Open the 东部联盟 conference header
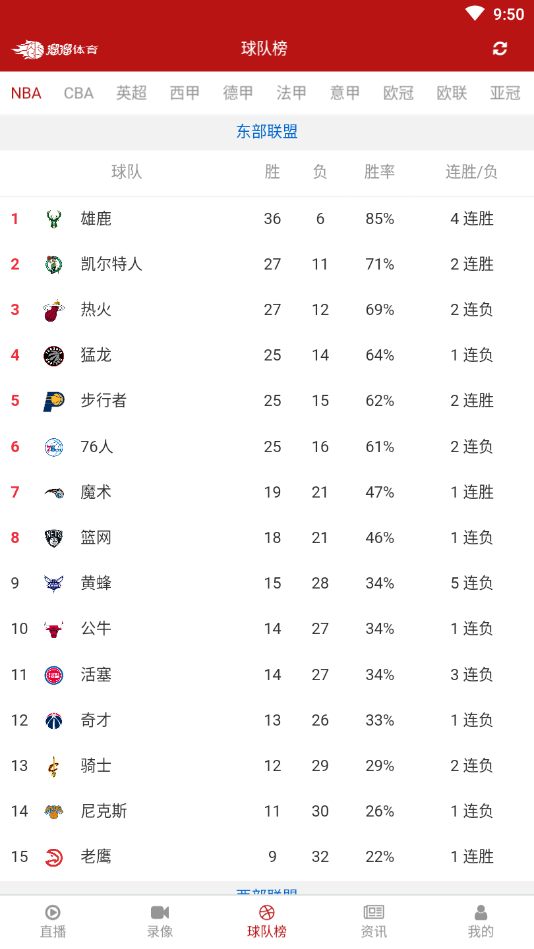This screenshot has height=949, width=534. click(x=267, y=132)
